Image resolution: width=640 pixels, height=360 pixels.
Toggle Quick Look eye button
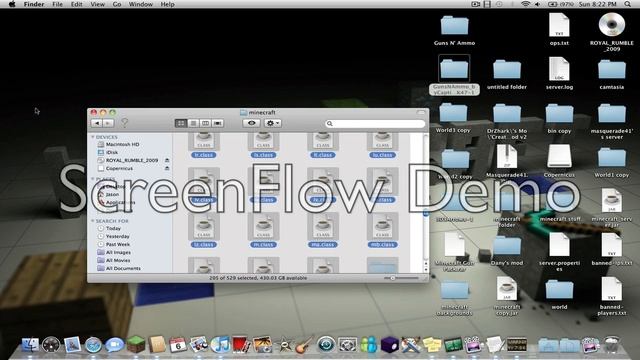coord(251,123)
